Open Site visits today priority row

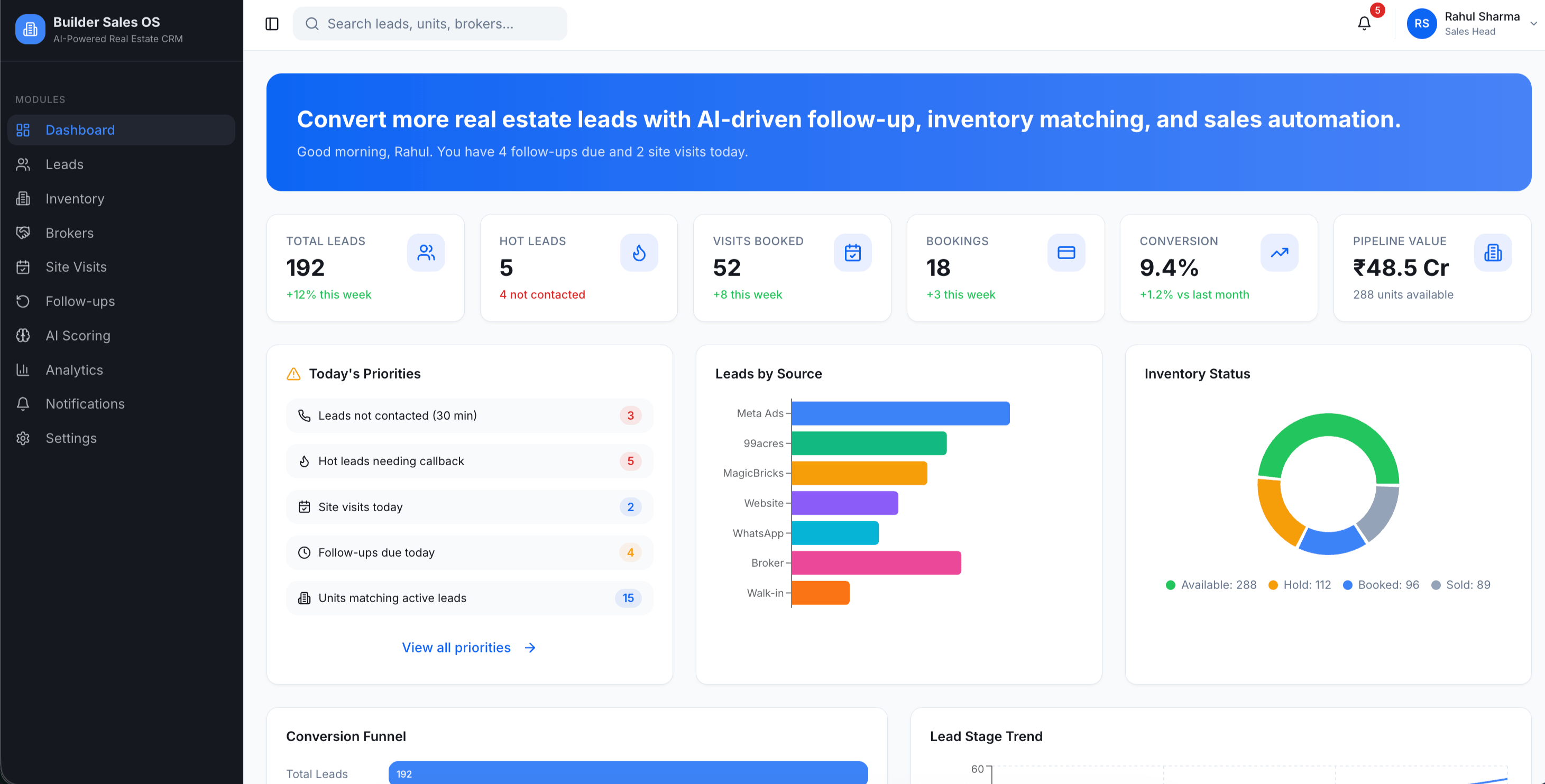[470, 507]
